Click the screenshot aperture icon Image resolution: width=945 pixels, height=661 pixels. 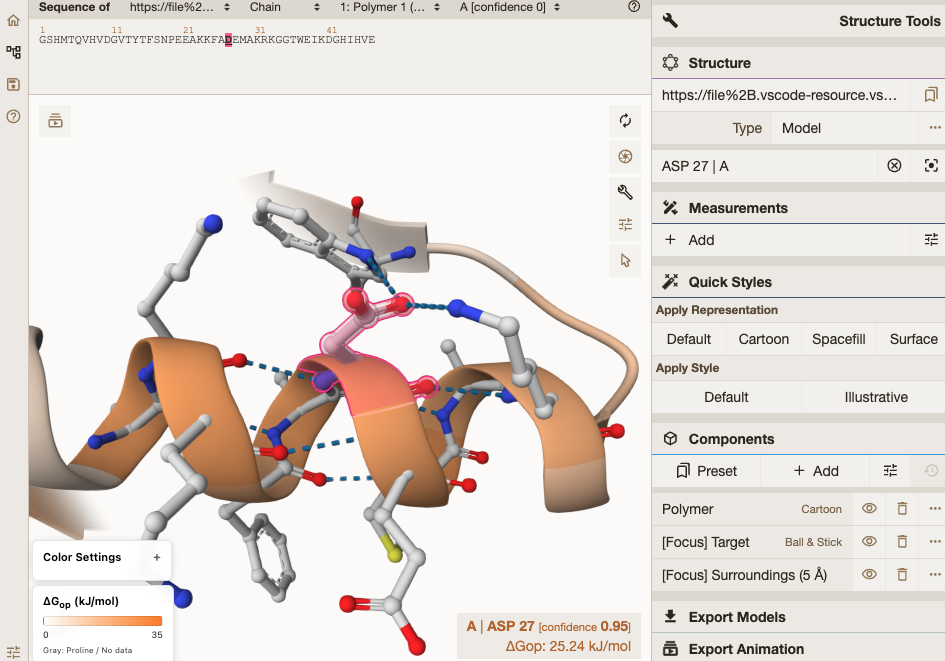click(625, 157)
